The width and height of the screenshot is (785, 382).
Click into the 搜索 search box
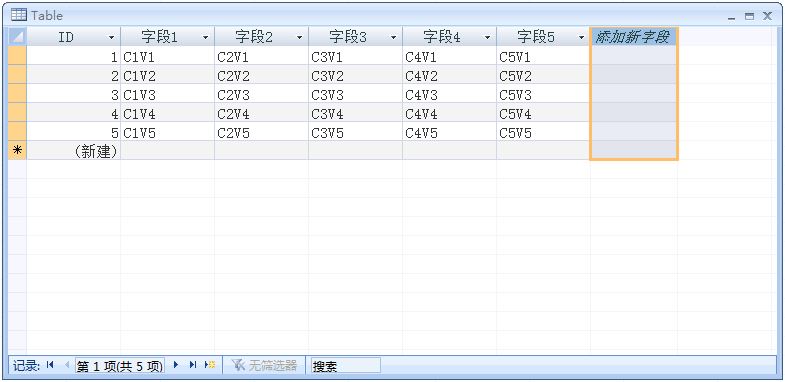(x=345, y=366)
